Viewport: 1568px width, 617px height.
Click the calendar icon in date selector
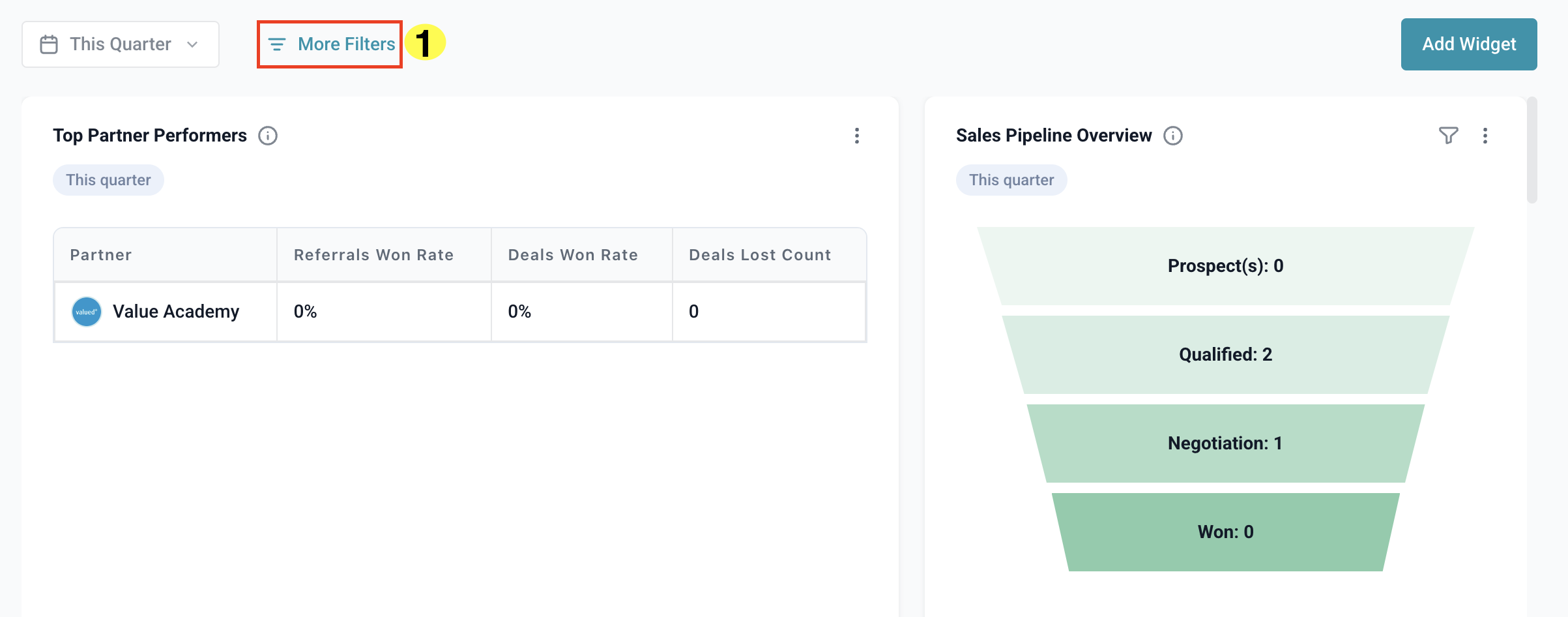pyautogui.click(x=49, y=44)
